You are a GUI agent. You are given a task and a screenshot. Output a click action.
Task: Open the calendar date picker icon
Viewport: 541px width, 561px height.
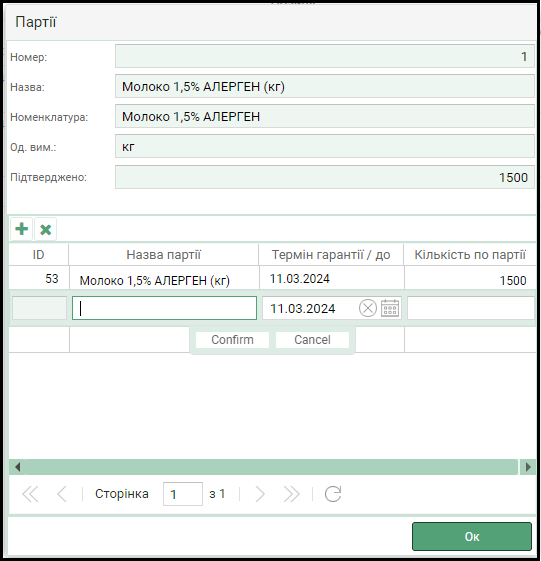coord(390,308)
